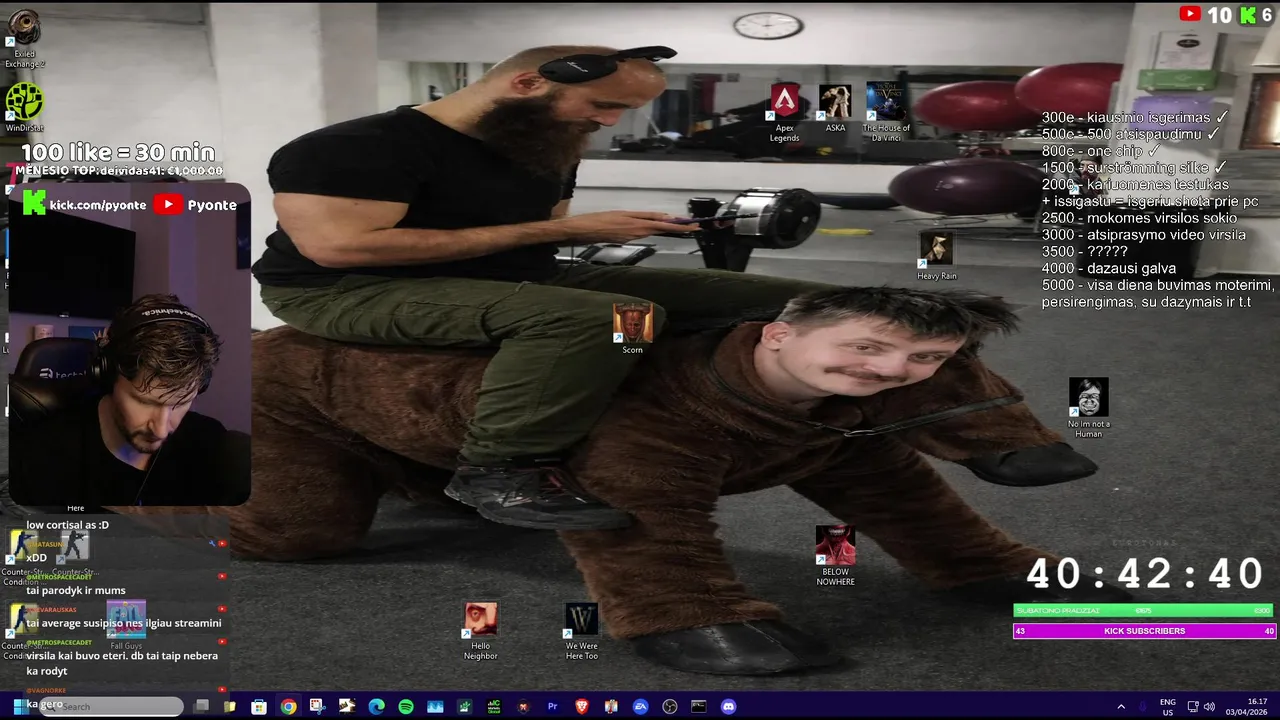
Task: Select the ASKA game icon
Action: click(x=835, y=108)
